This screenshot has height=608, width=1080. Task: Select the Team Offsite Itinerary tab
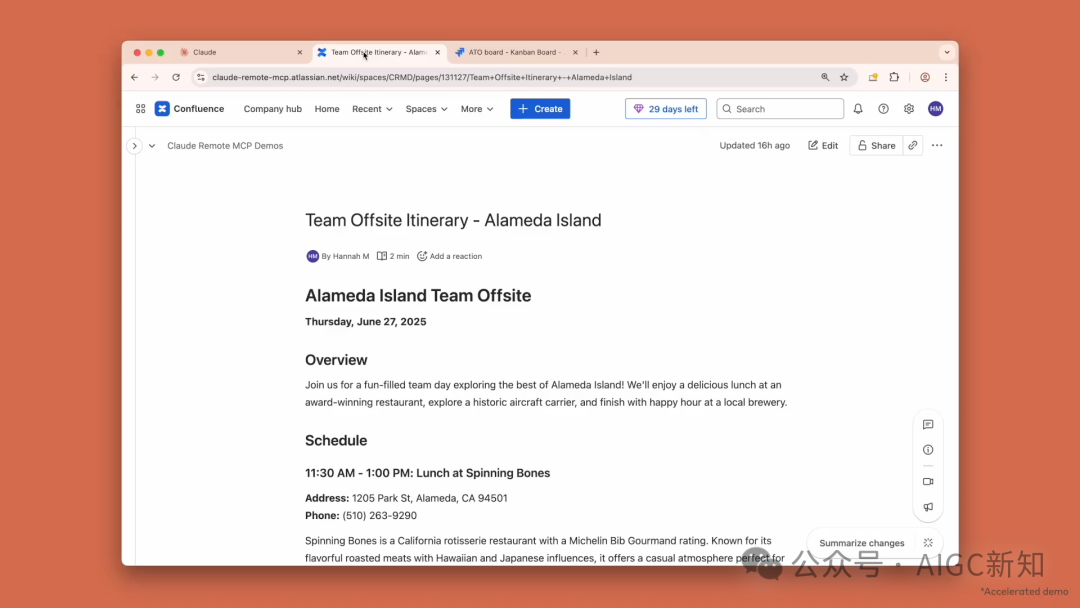point(379,52)
